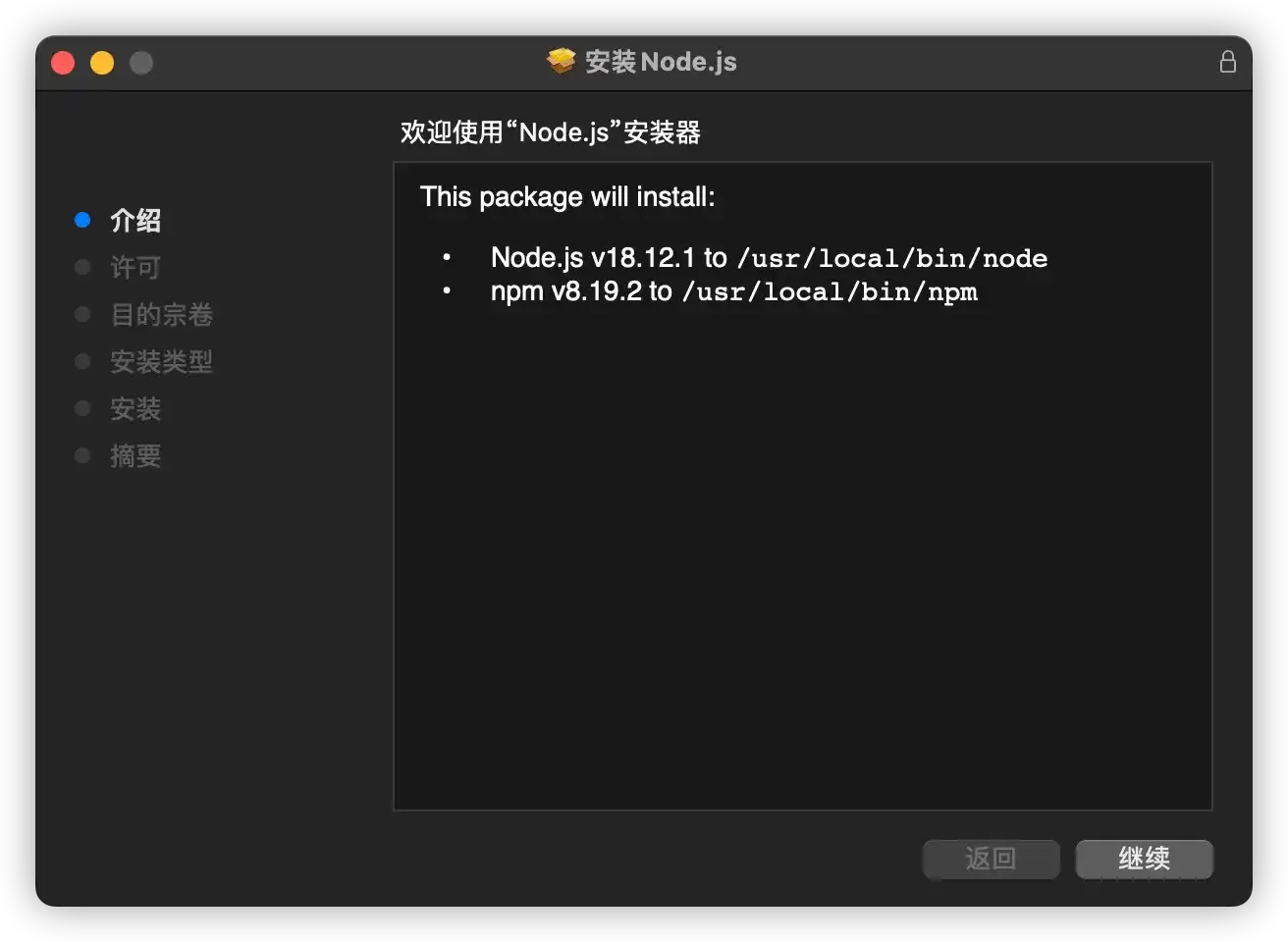Screen dimensions: 1288x942
Task: Click the yellow minimize window button
Action: coord(102,63)
